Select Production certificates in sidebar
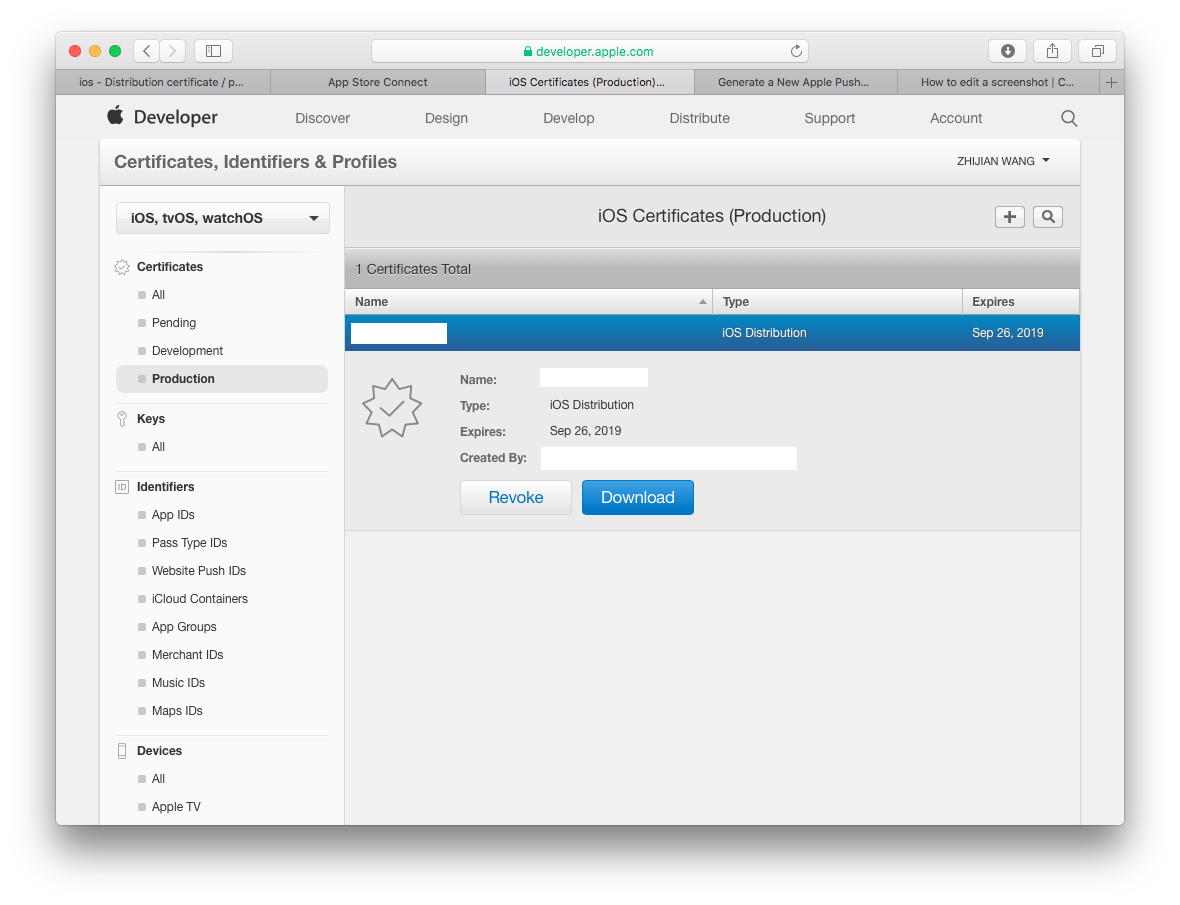The height and width of the screenshot is (905, 1180). click(222, 379)
